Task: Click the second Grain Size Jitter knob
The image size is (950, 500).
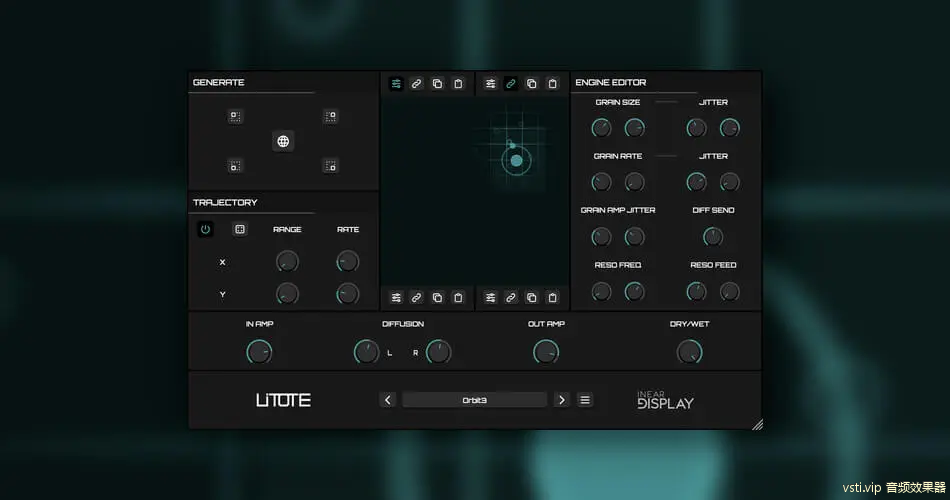Action: coord(729,128)
